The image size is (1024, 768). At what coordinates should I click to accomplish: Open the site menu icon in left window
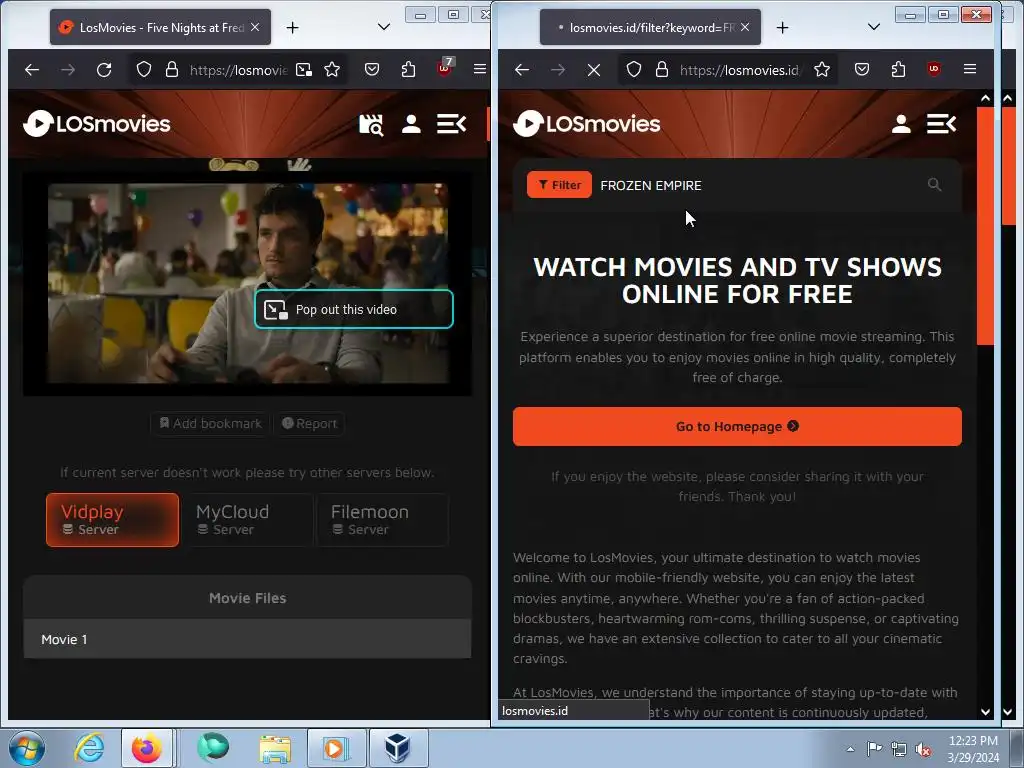tap(451, 124)
